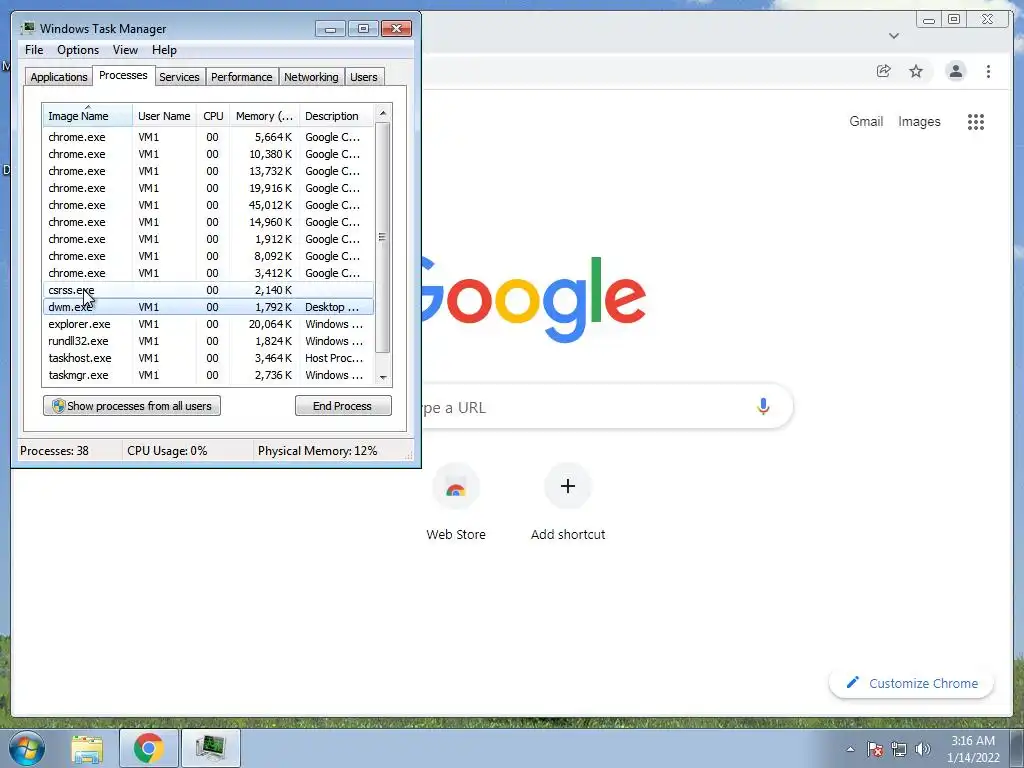Select the rundll32.exe process row
1024x768 pixels.
coord(209,341)
